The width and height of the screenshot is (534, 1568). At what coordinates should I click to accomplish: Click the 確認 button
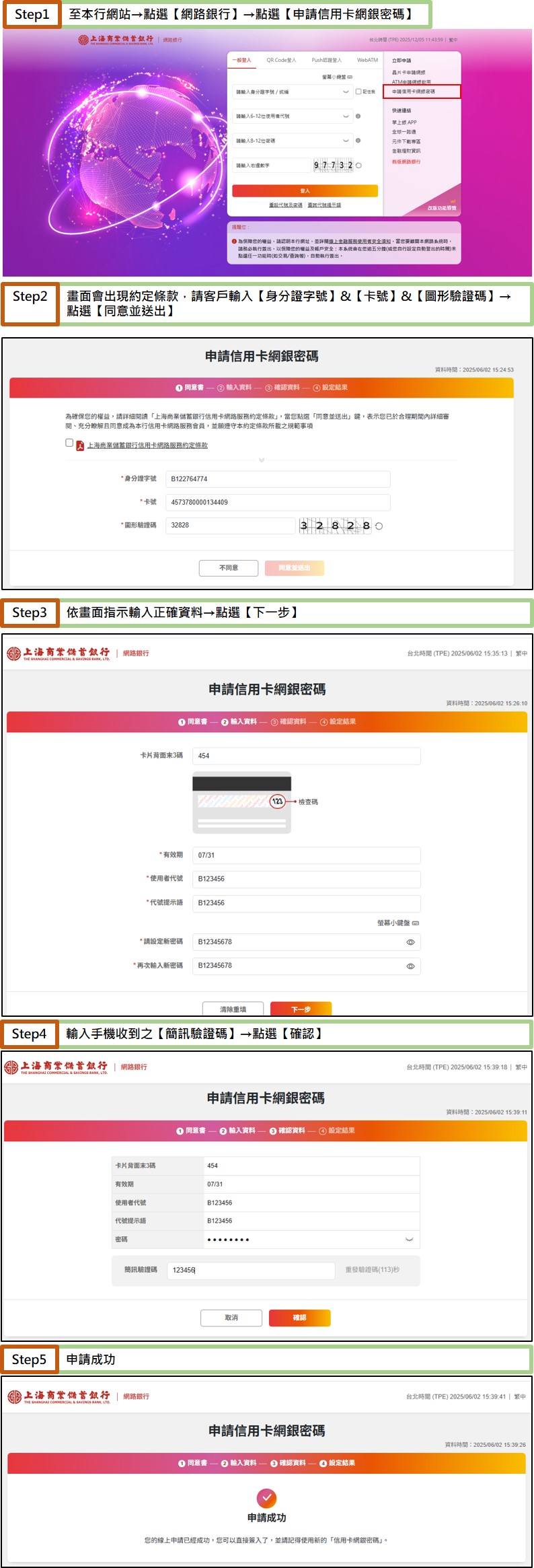pos(300,1318)
